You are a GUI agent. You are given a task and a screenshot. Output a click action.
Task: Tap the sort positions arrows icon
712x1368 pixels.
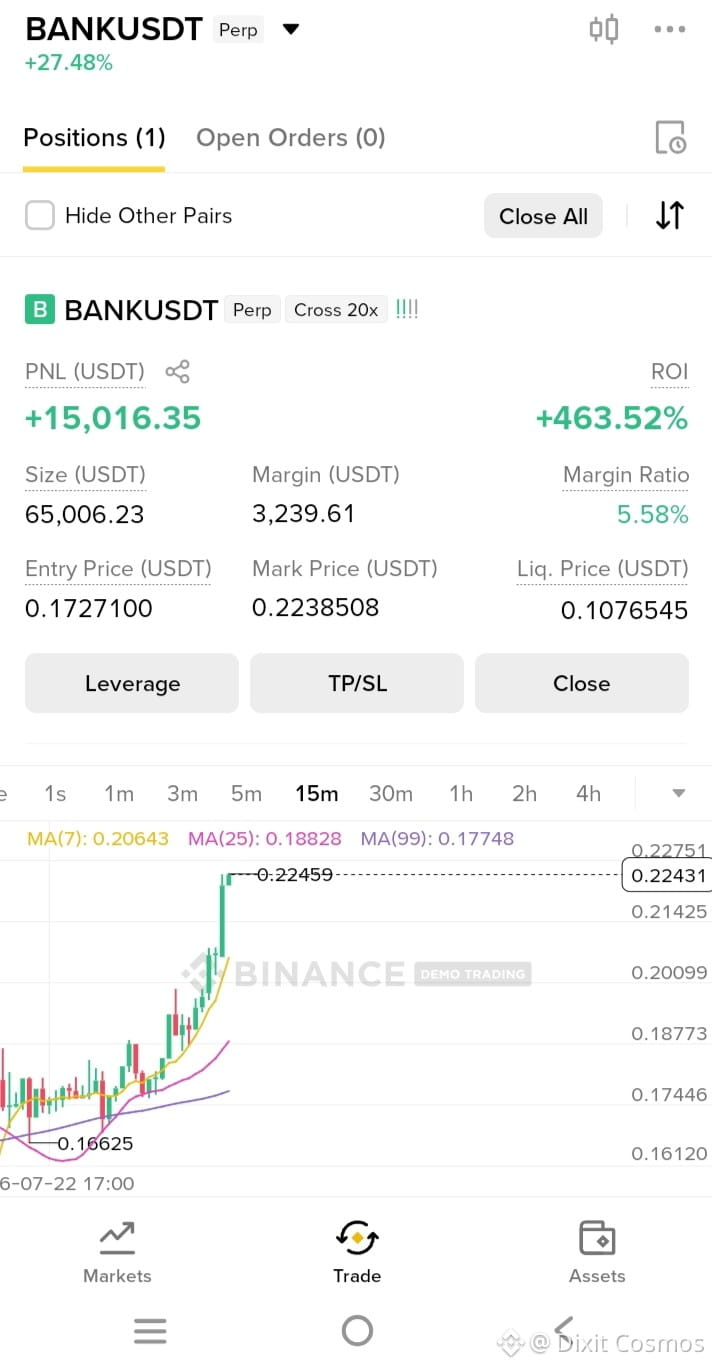click(x=669, y=215)
